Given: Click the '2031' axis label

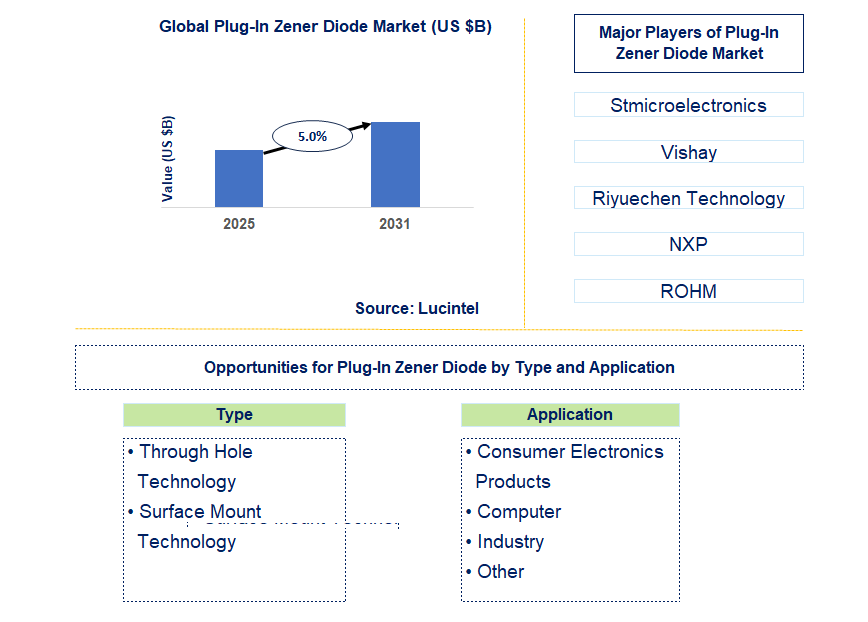Looking at the screenshot, I should (395, 224).
